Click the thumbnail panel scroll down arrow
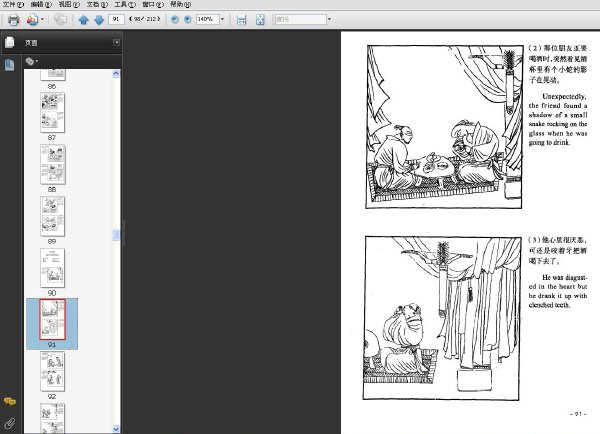 tap(116, 429)
